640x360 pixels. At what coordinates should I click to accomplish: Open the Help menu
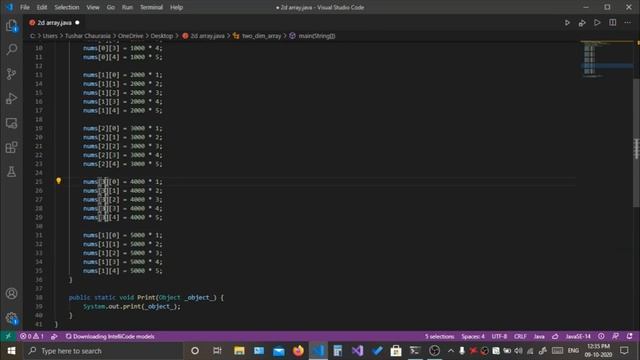pos(176,7)
